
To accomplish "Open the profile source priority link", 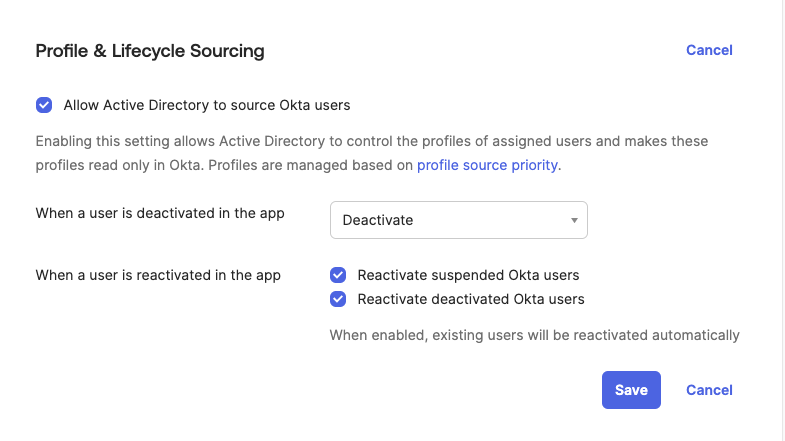I will (x=487, y=165).
